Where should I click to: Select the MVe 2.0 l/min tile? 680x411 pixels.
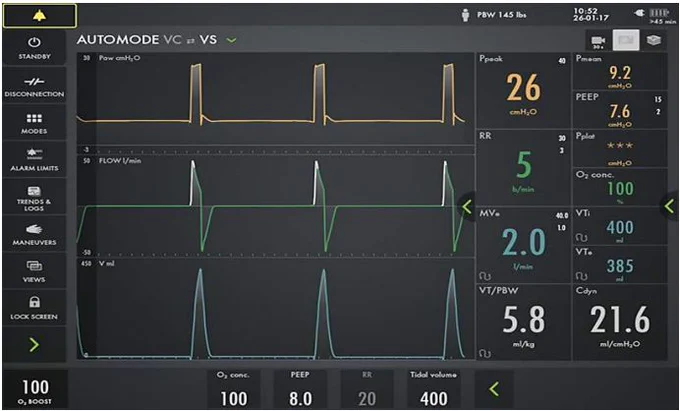tap(524, 245)
